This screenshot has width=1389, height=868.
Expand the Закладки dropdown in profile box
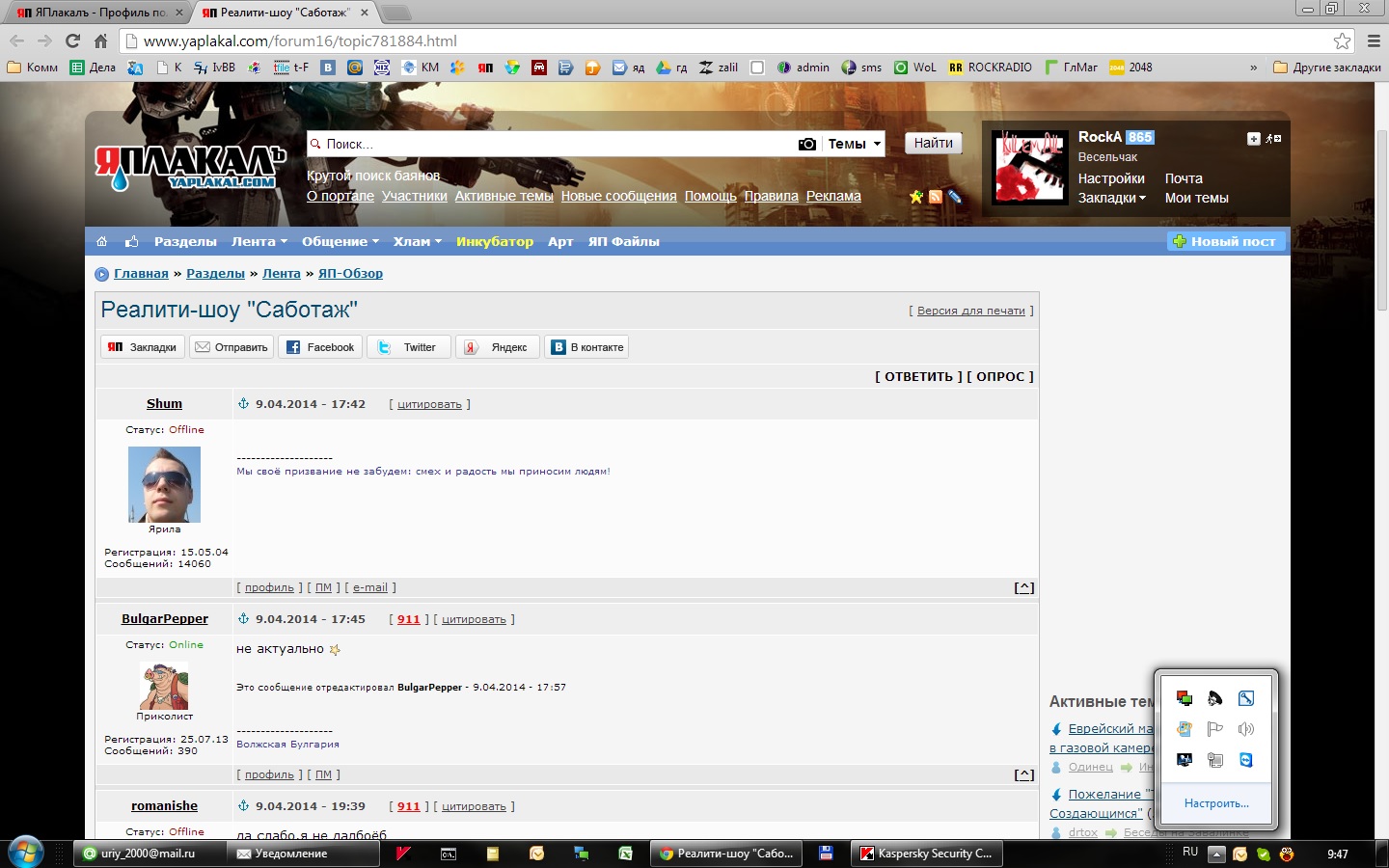click(x=1112, y=198)
